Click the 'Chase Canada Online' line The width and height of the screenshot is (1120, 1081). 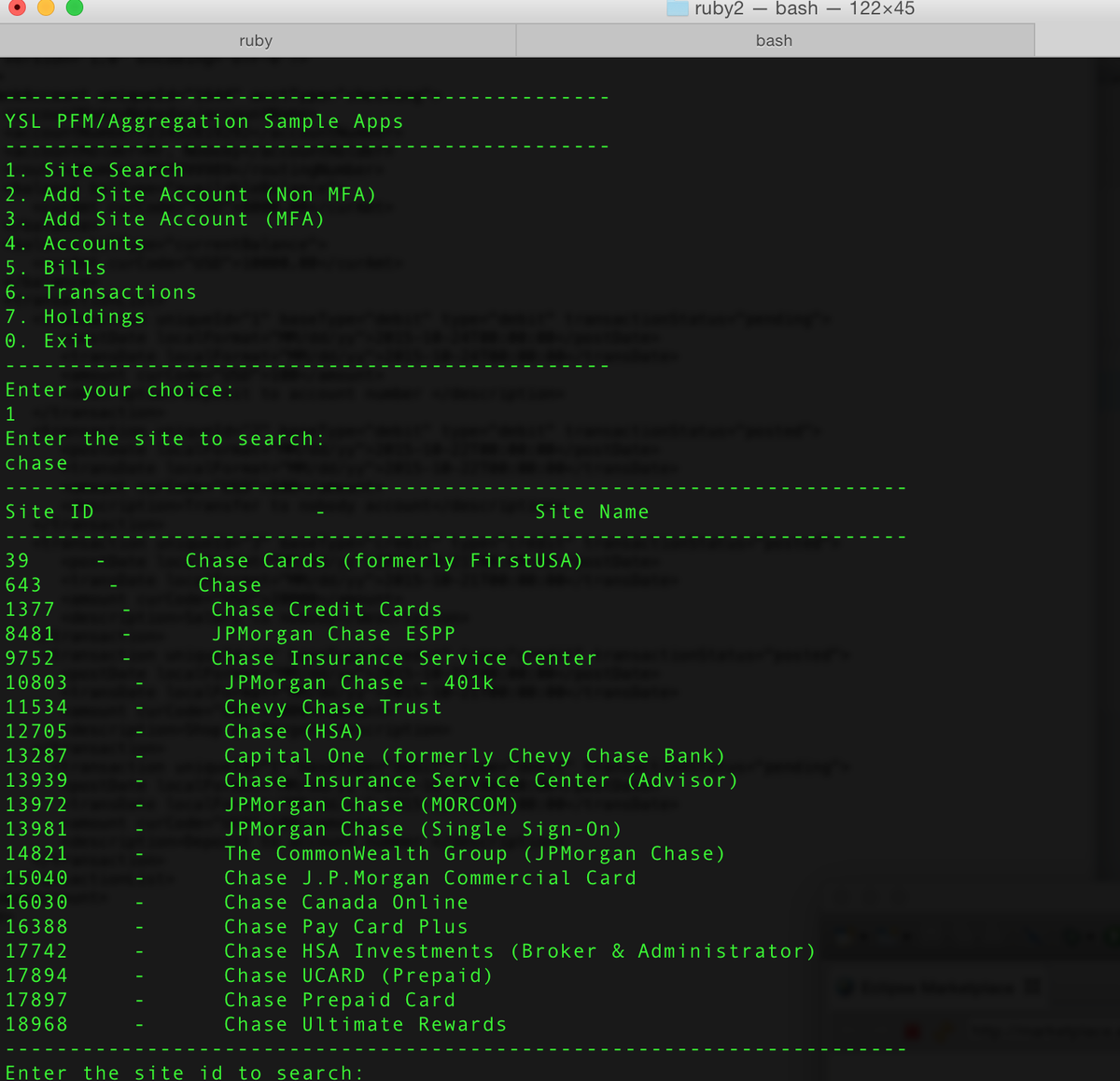[x=345, y=902]
